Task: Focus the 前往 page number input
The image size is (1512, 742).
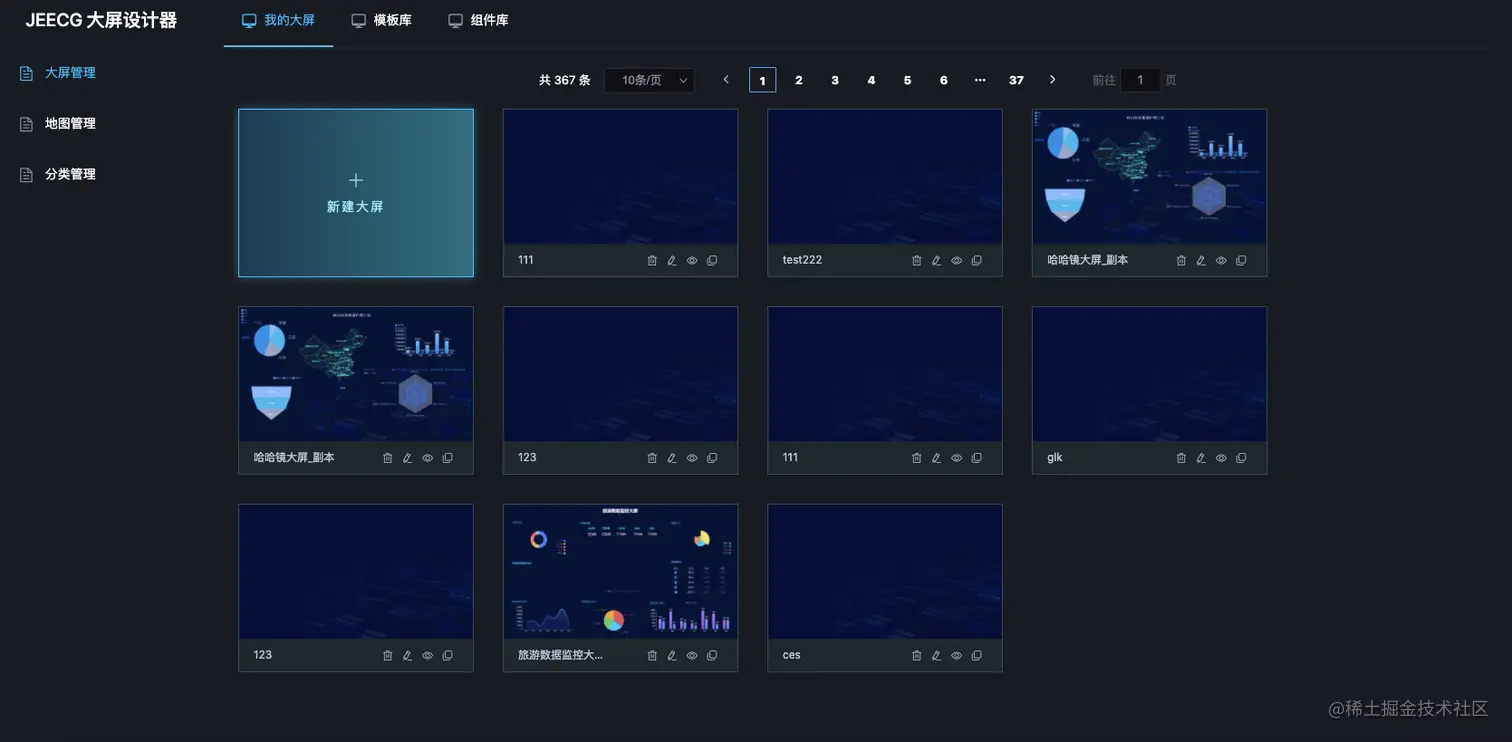Action: (1140, 80)
